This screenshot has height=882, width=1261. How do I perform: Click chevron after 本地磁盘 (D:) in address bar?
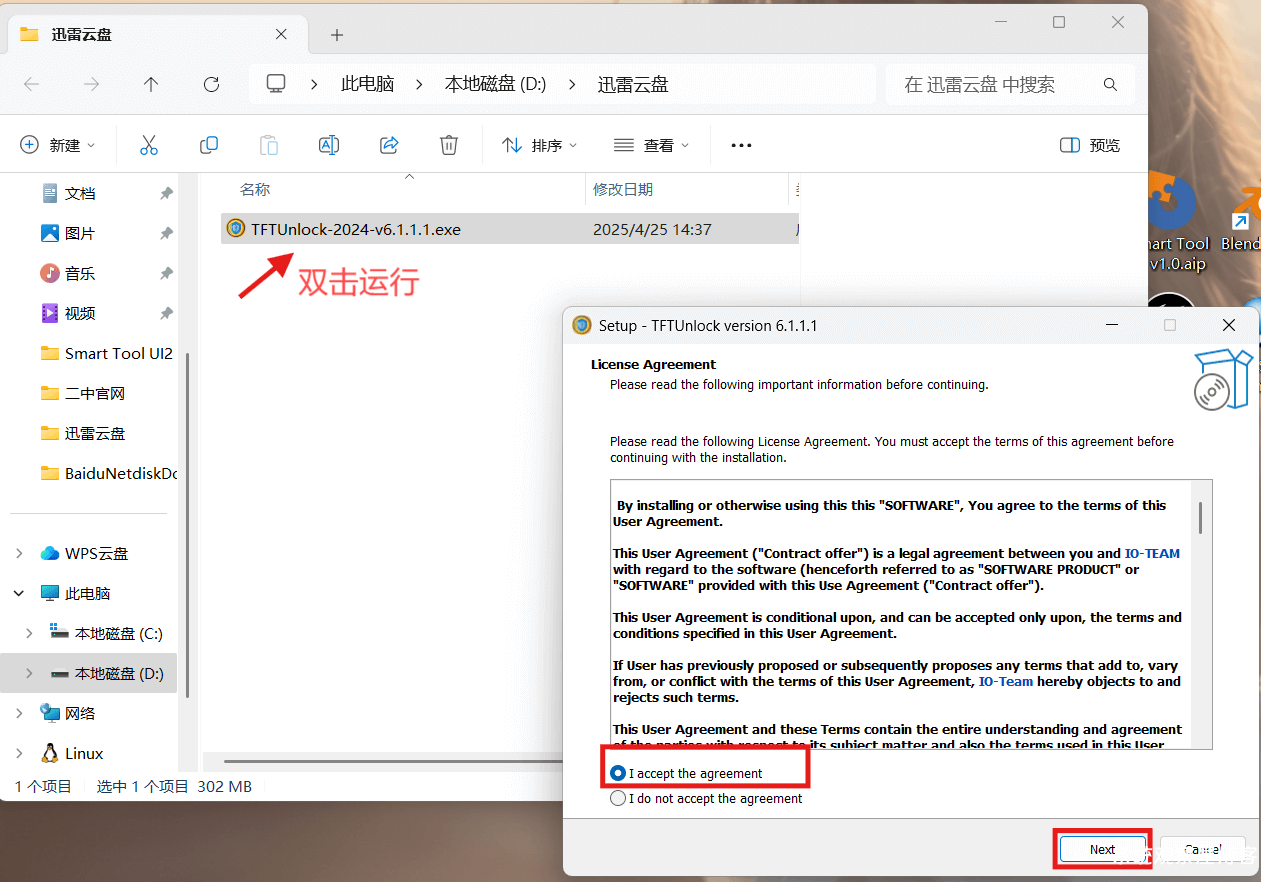[x=572, y=84]
